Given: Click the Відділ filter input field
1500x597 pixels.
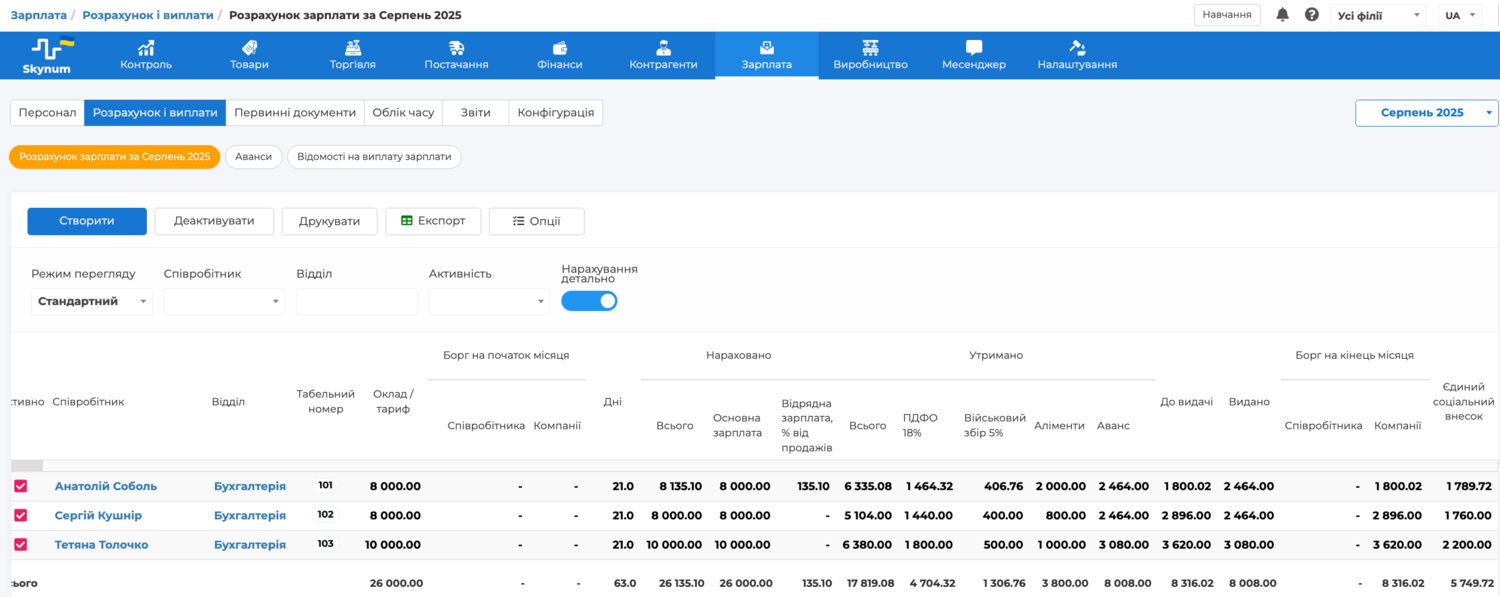Looking at the screenshot, I should click(357, 302).
